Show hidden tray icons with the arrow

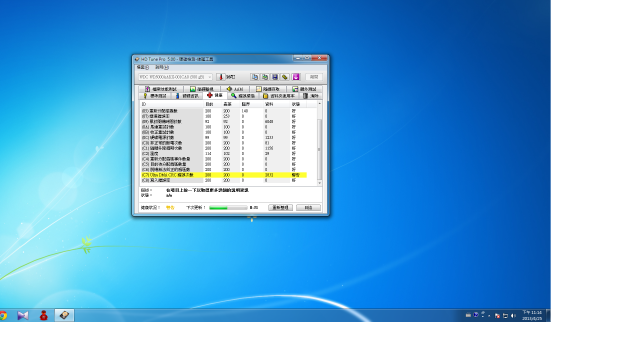click(489, 316)
